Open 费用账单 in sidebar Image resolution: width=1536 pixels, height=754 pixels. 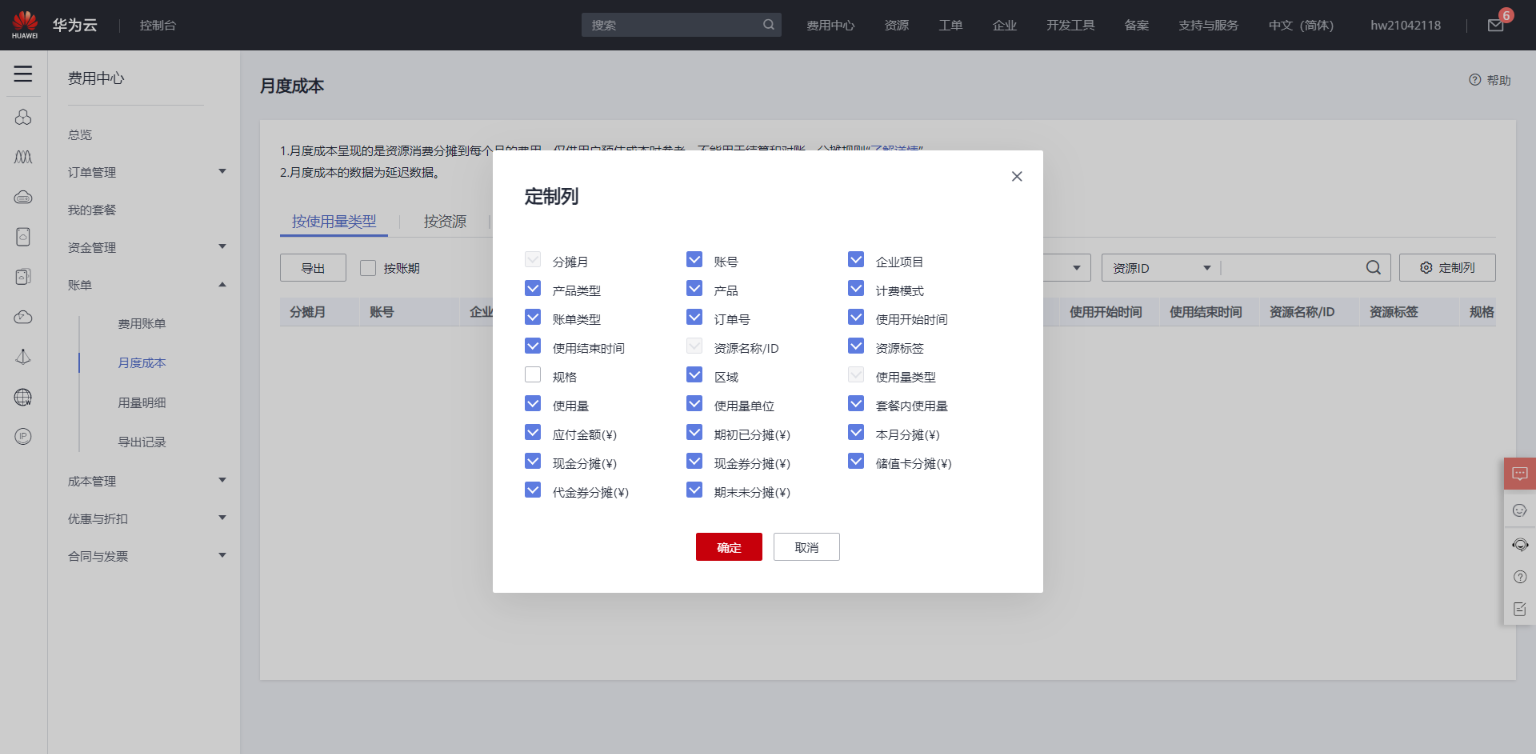point(142,324)
